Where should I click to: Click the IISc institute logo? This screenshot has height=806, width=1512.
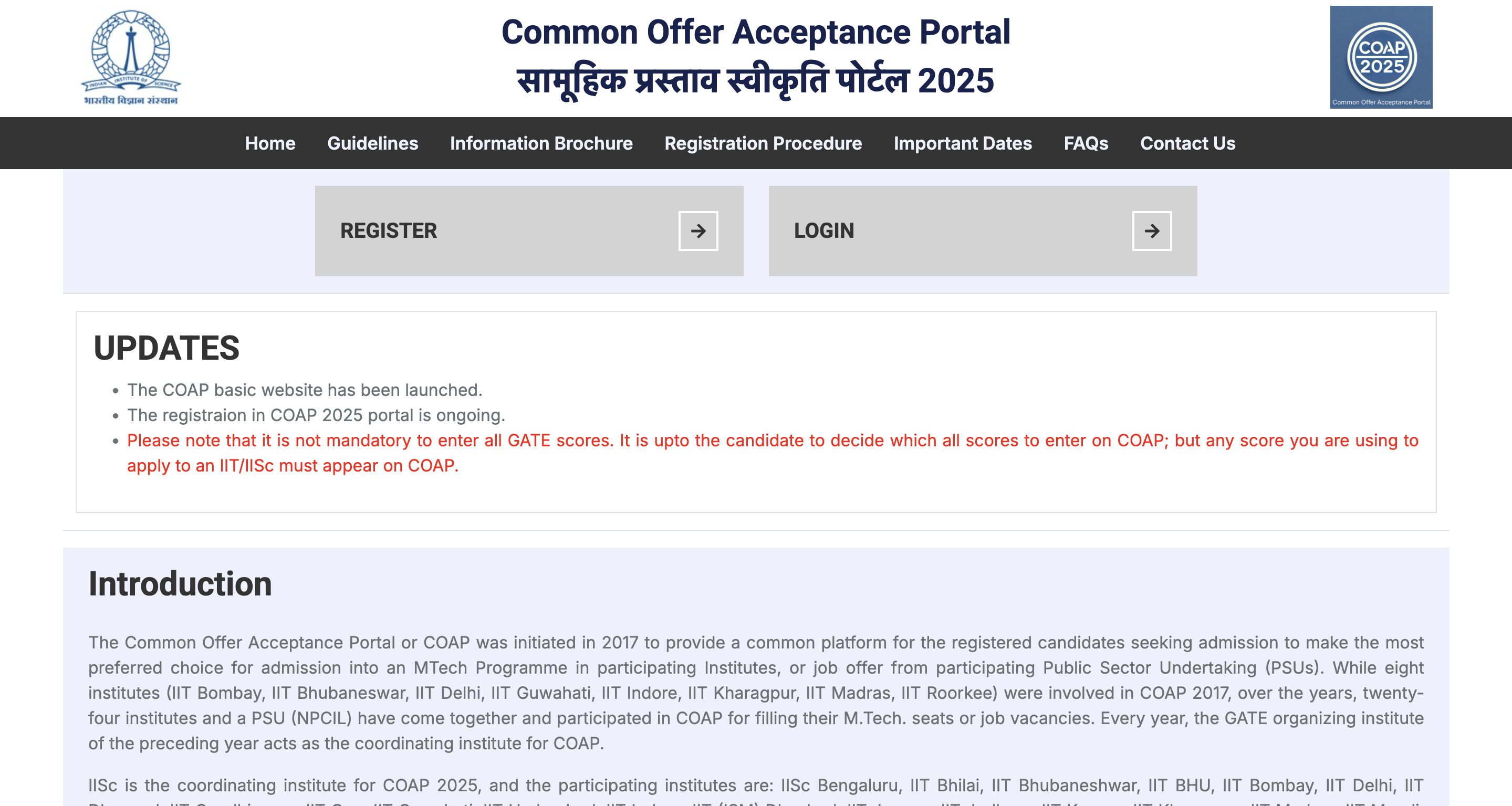131,58
